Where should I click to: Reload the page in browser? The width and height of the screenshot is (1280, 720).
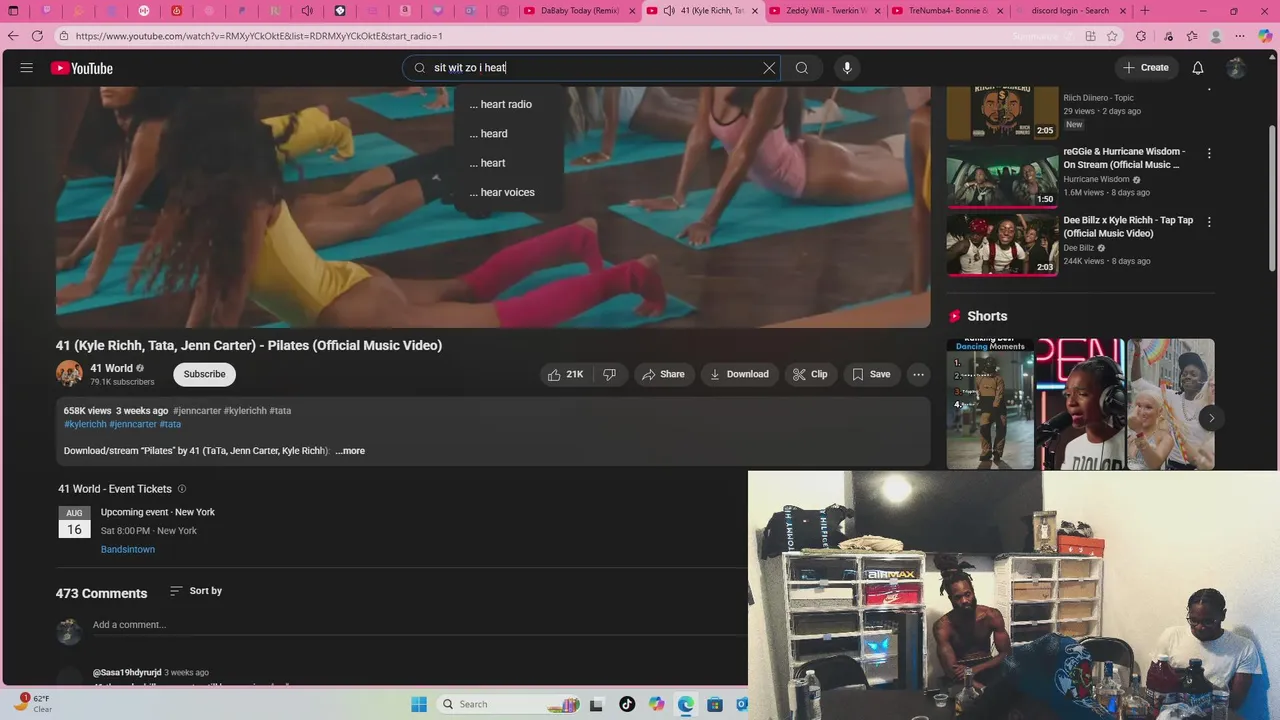click(x=37, y=36)
